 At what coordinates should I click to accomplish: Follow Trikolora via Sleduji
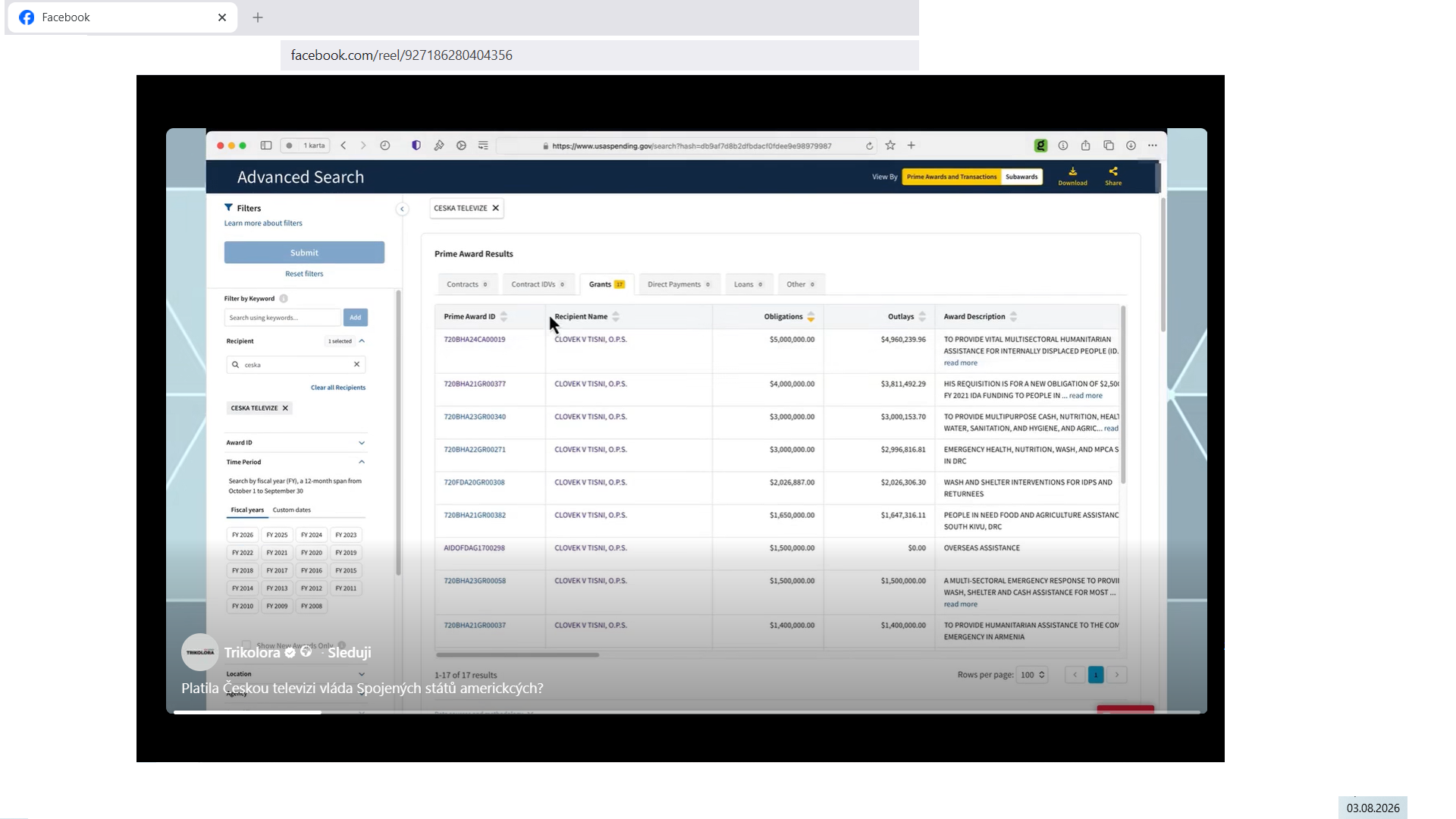[350, 653]
